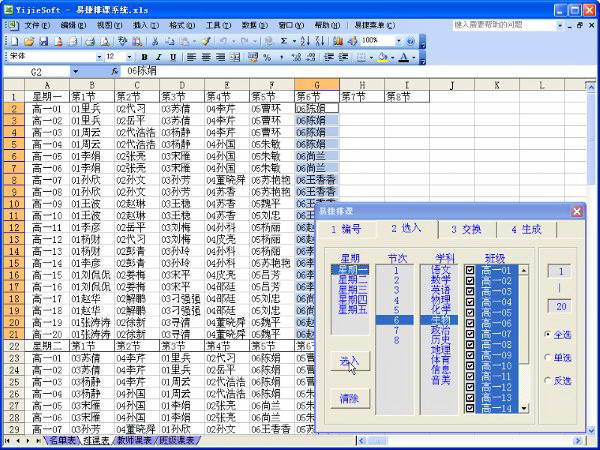
Task: Click the AutoSum sigma icon
Action: pos(284,41)
